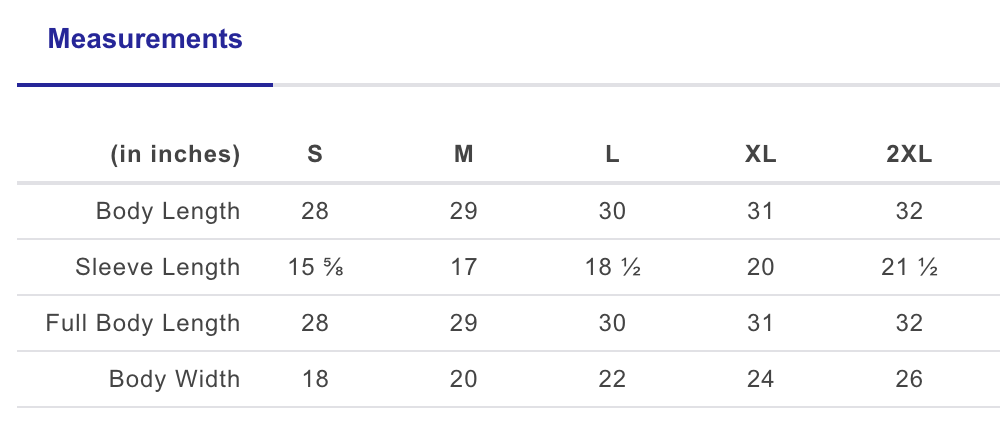Click the (in inches) unit header
Viewport: 1000px width, 426px height.
tap(175, 155)
